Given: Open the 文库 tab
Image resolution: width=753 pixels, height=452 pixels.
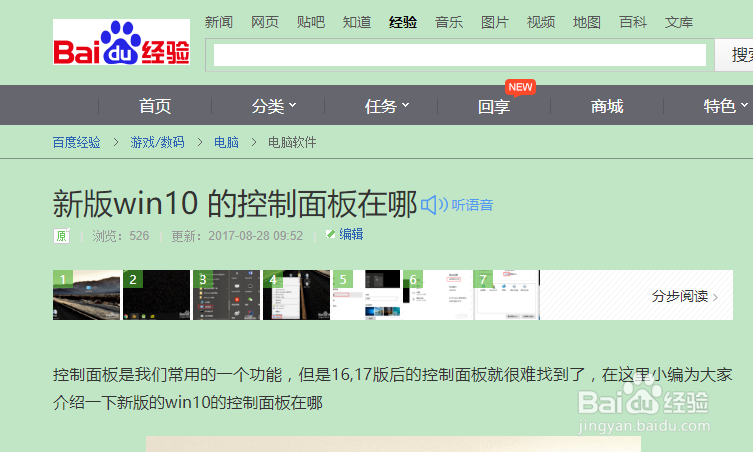Looking at the screenshot, I should 679,22.
